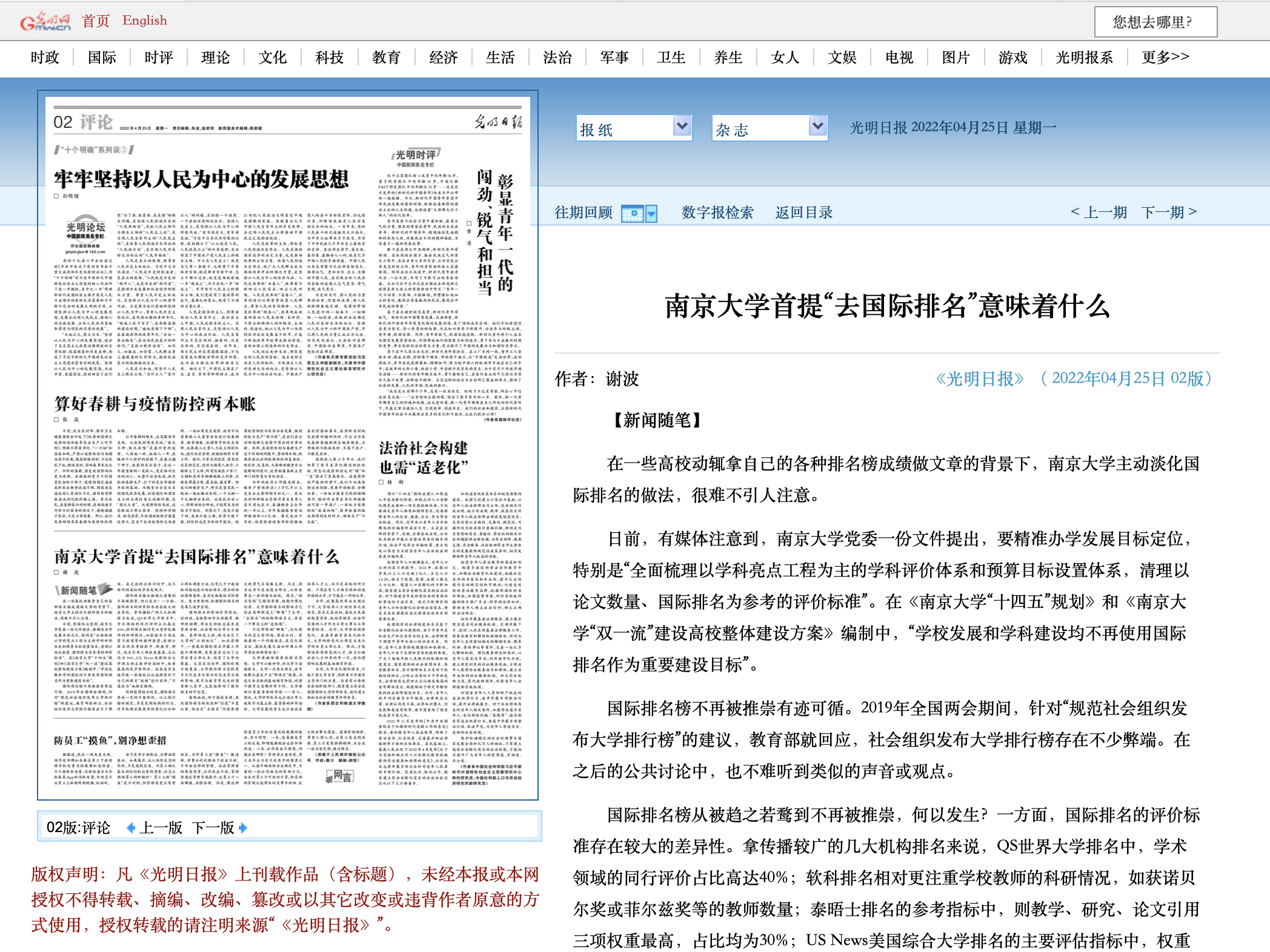The image size is (1270, 952).
Task: Open the 游戏 navigation item
Action: (1013, 58)
